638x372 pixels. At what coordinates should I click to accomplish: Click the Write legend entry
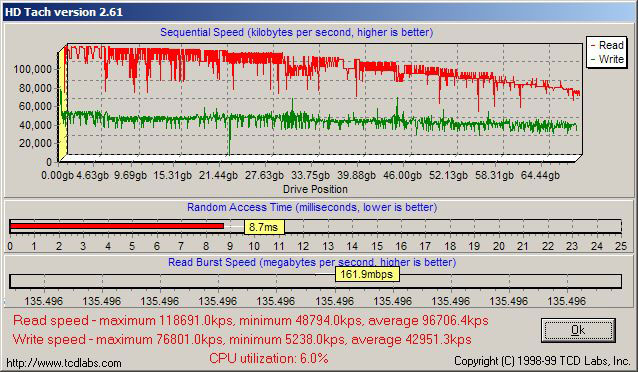coord(606,59)
